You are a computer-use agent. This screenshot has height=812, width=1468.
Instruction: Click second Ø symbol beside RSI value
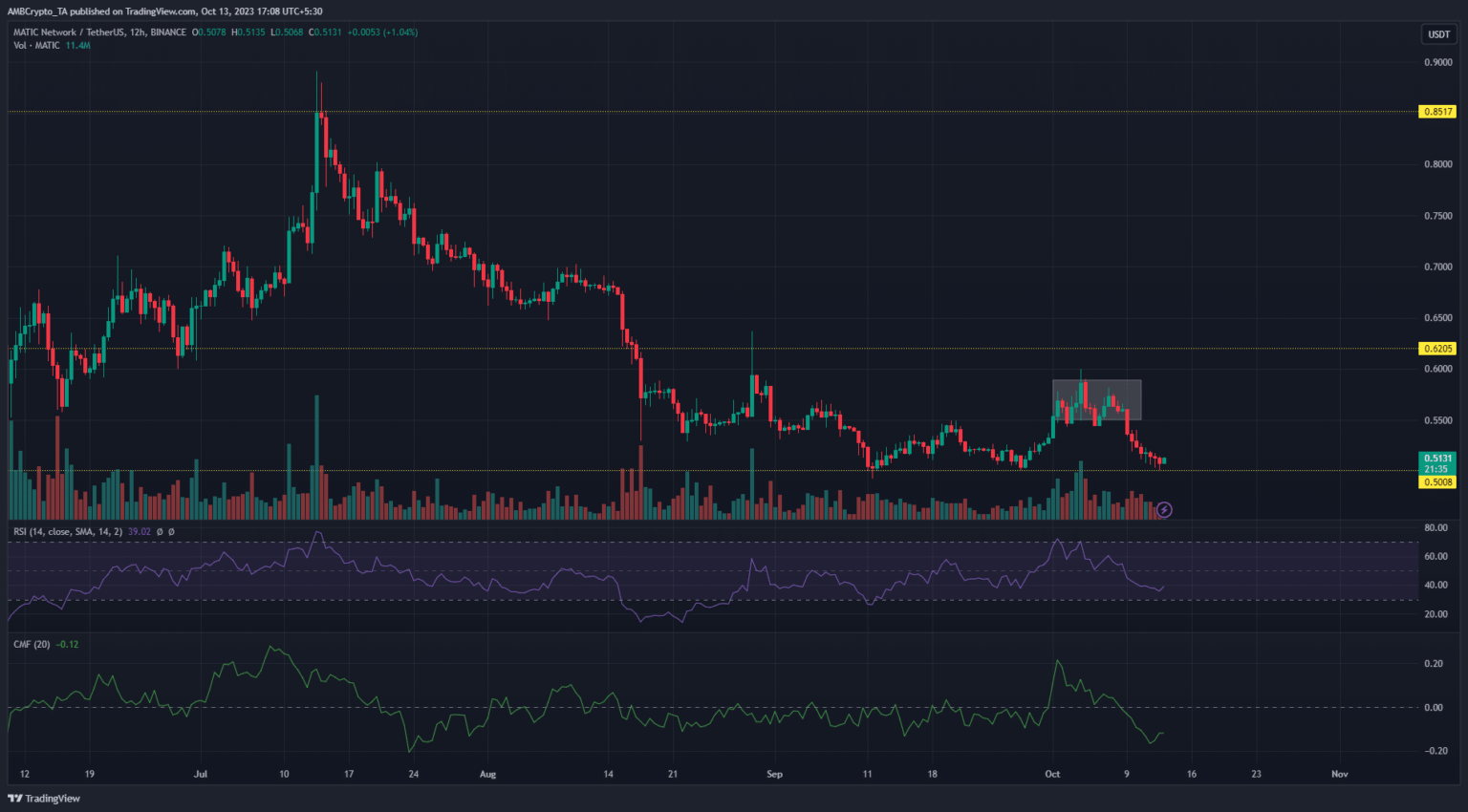click(171, 532)
